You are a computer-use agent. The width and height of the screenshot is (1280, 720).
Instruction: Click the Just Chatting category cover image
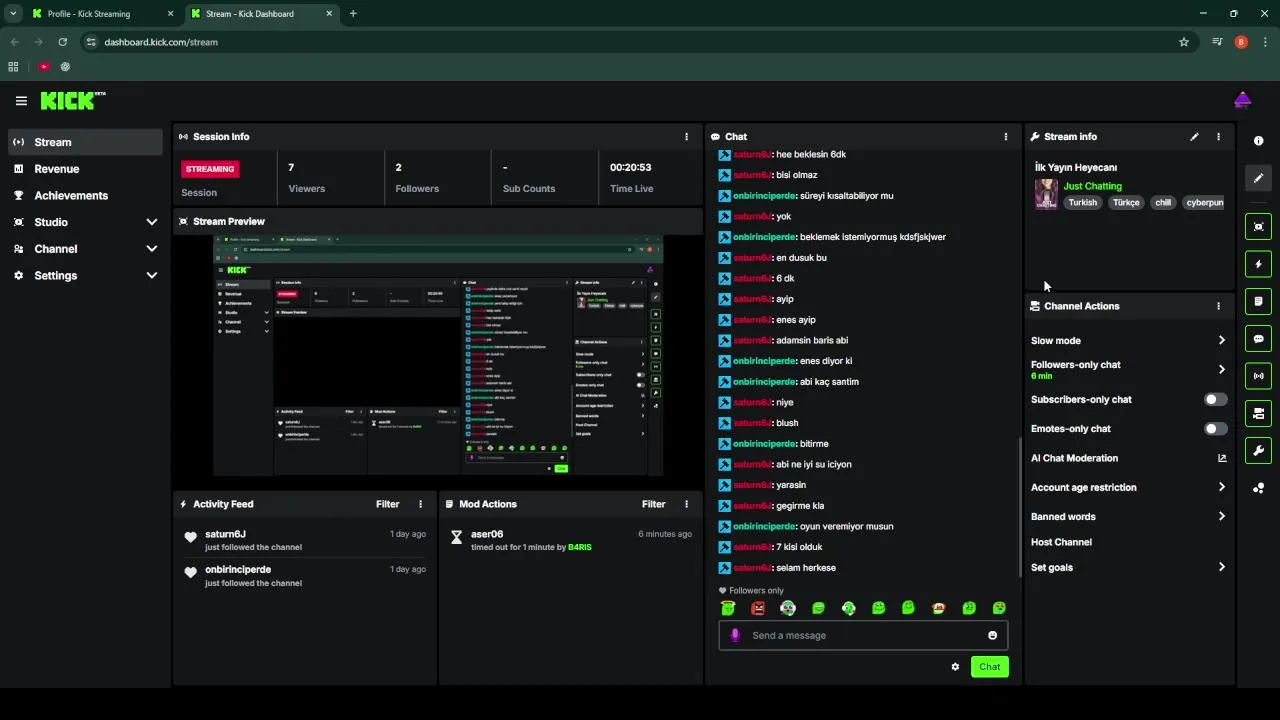(1046, 194)
